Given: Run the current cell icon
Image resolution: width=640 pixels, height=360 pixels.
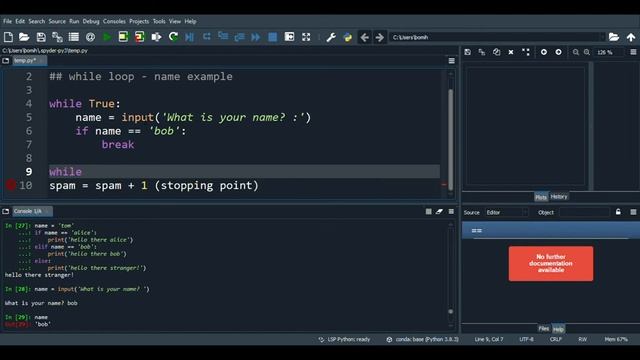Looking at the screenshot, I should (123, 37).
